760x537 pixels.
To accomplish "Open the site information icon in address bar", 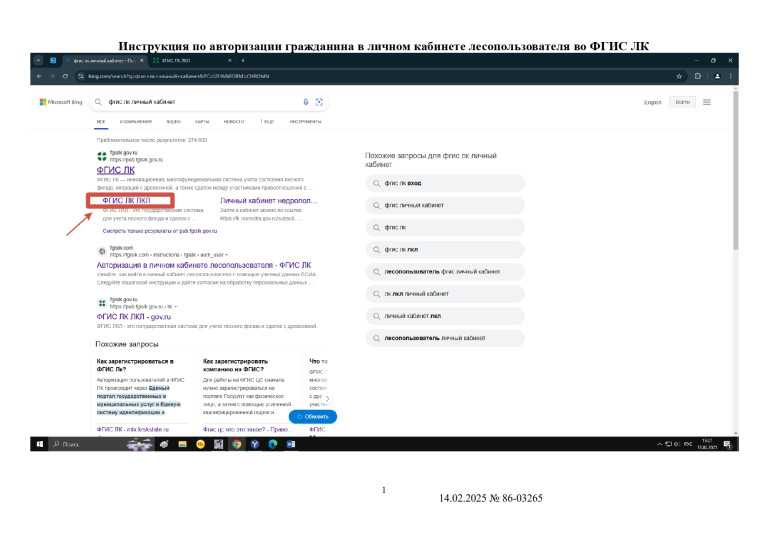I will point(81,77).
